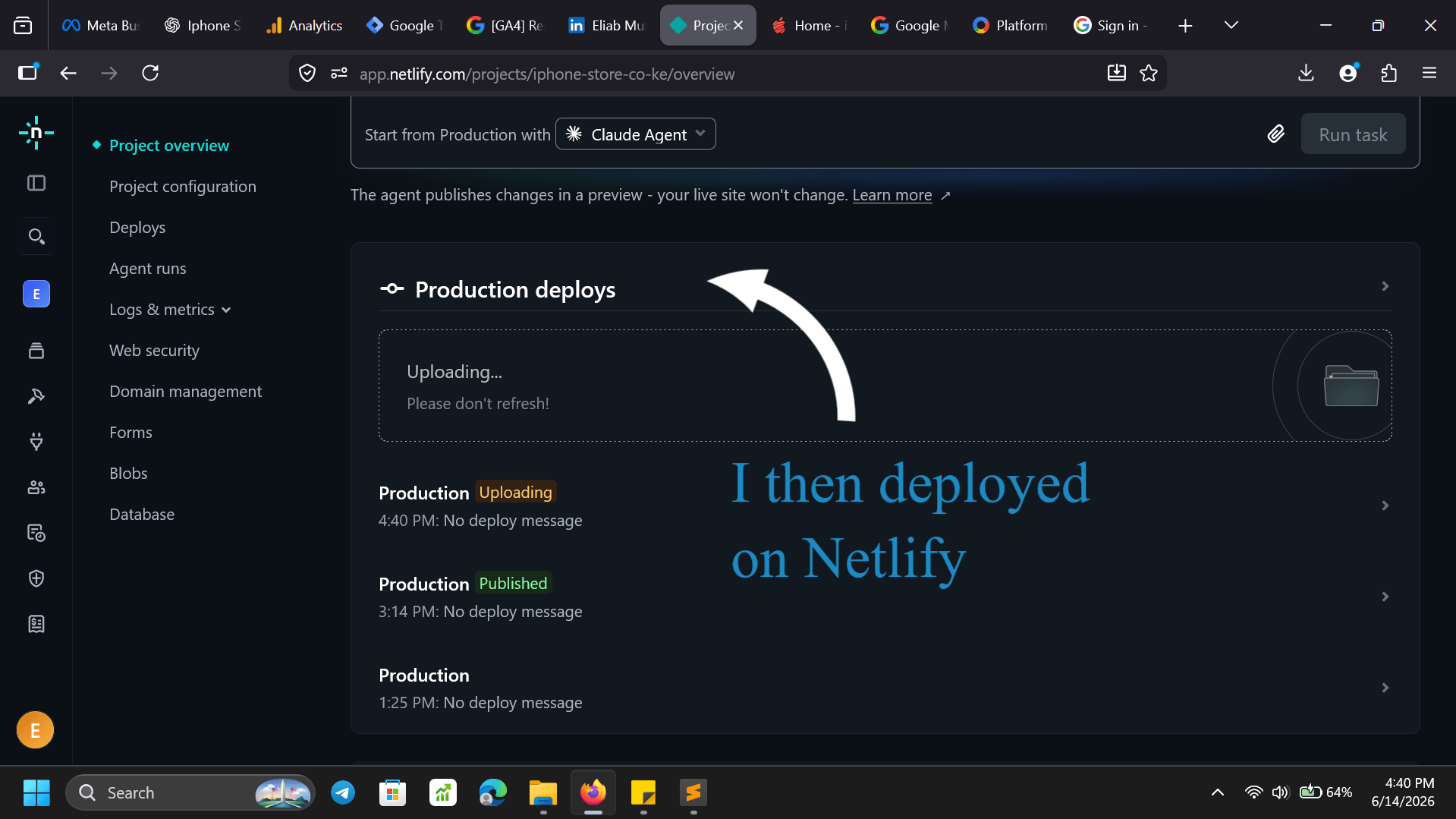Open Telegram from the taskbar
Viewport: 1456px width, 819px height.
coord(343,793)
